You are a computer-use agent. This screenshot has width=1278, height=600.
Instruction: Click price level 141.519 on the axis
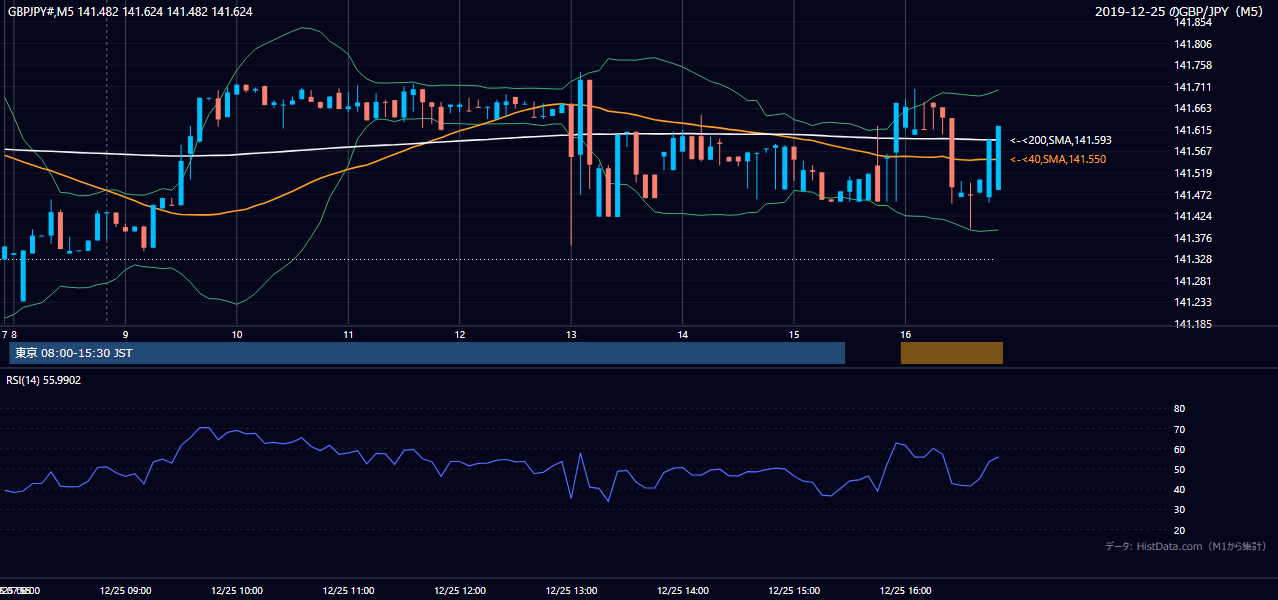pos(1193,173)
